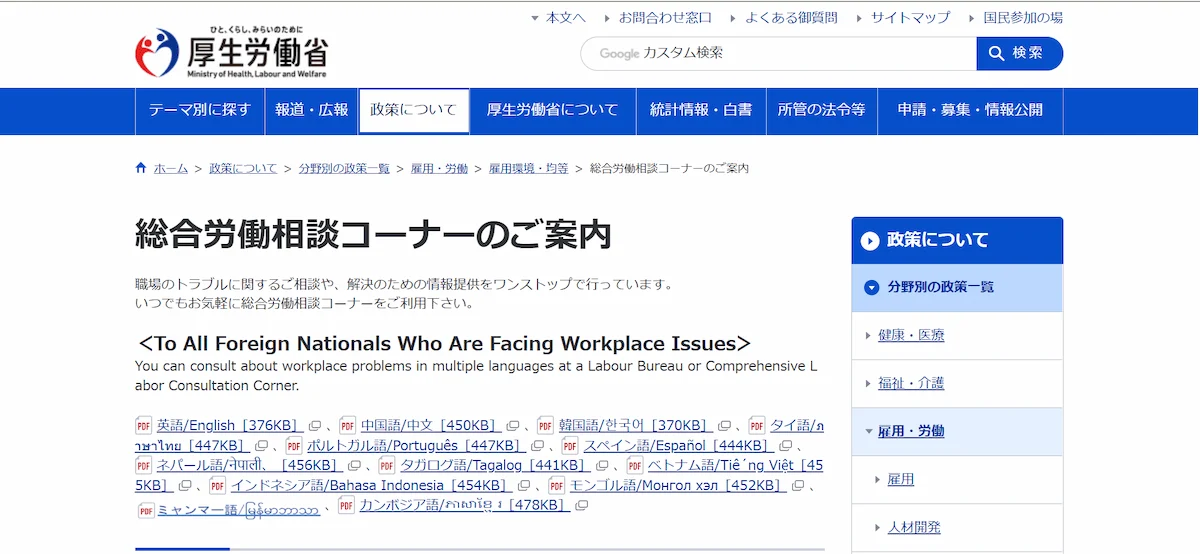Screen dimensions: 1200x554
Task: Click PDF icon beside タイ語
Action: pyautogui.click(x=757, y=424)
